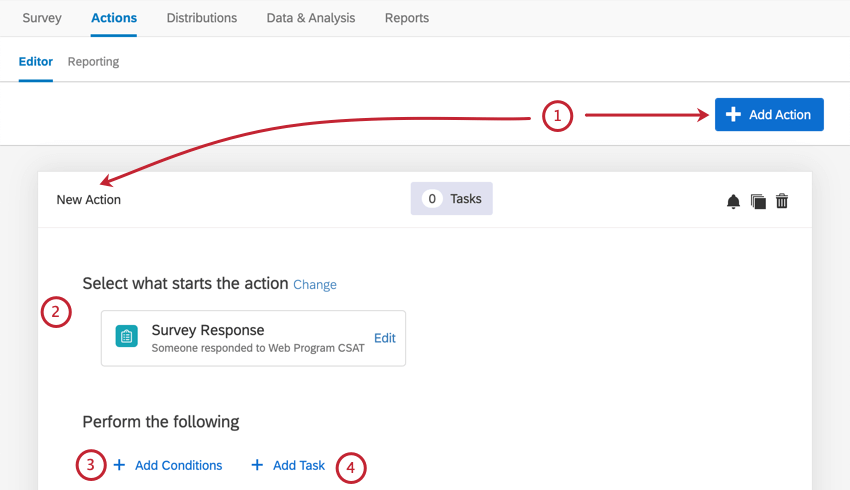Switch to the Distributions tab
Viewport: 850px width, 490px height.
point(202,18)
